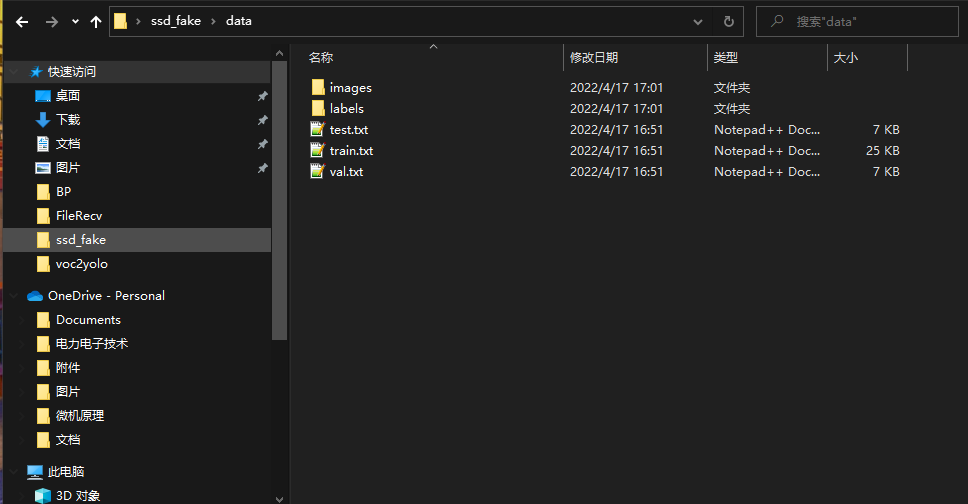
Task: Open address bar history dropdown
Action: pyautogui.click(x=698, y=22)
